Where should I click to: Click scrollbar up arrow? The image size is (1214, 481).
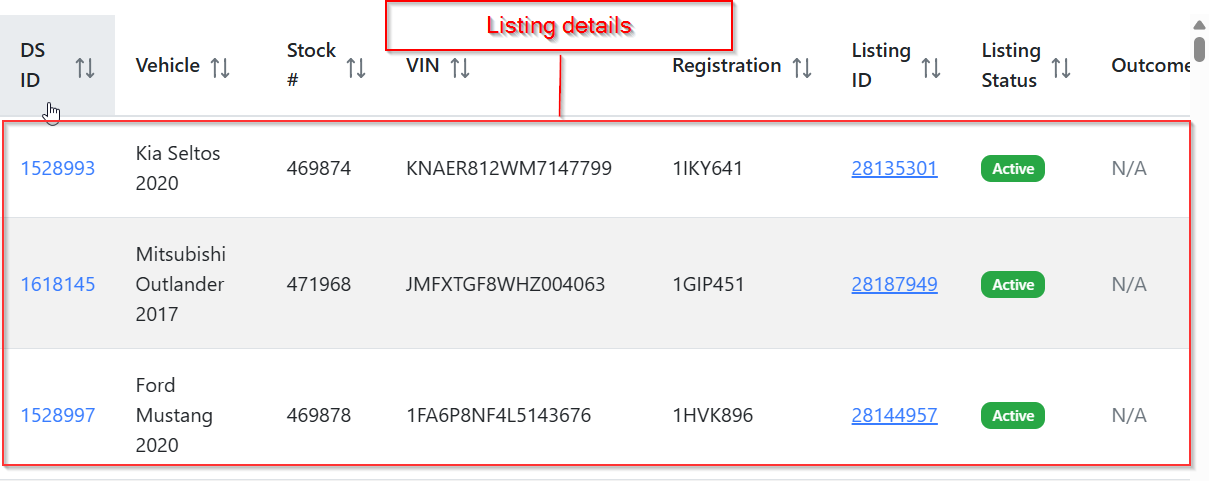pyautogui.click(x=1199, y=25)
